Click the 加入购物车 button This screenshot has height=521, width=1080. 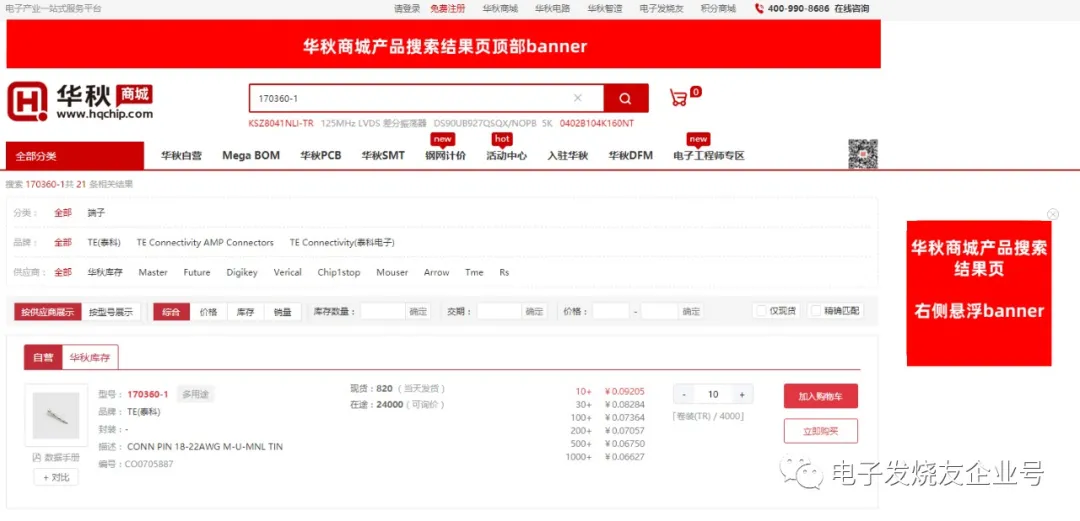(x=820, y=396)
